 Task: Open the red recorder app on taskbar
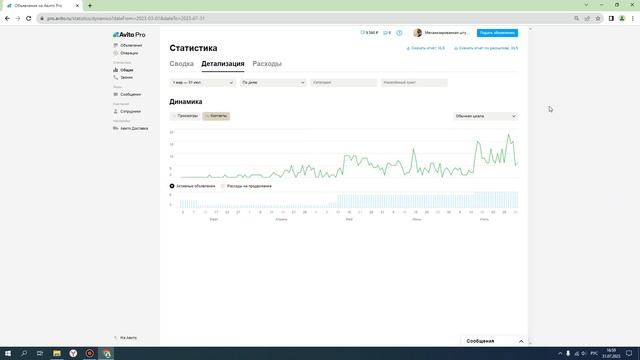[x=90, y=353]
